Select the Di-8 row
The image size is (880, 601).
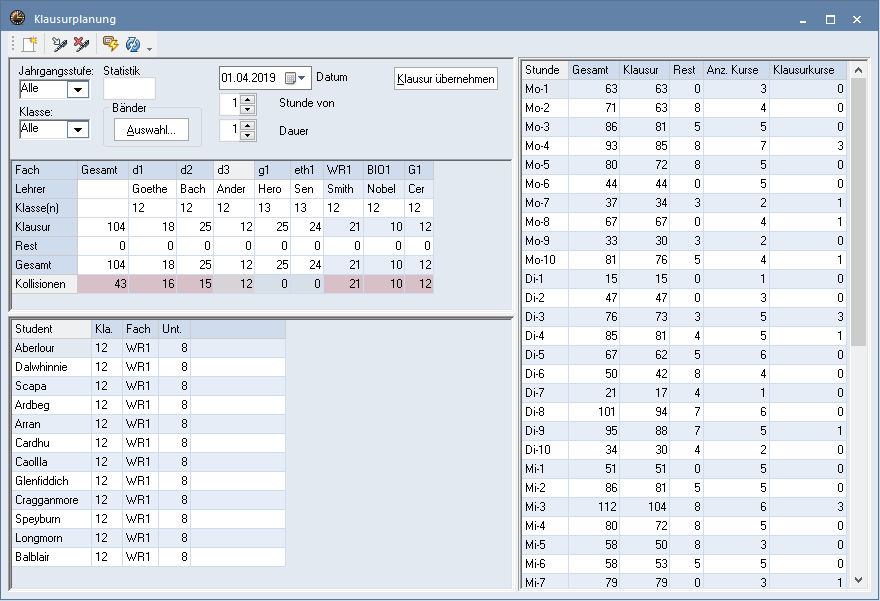(684, 412)
